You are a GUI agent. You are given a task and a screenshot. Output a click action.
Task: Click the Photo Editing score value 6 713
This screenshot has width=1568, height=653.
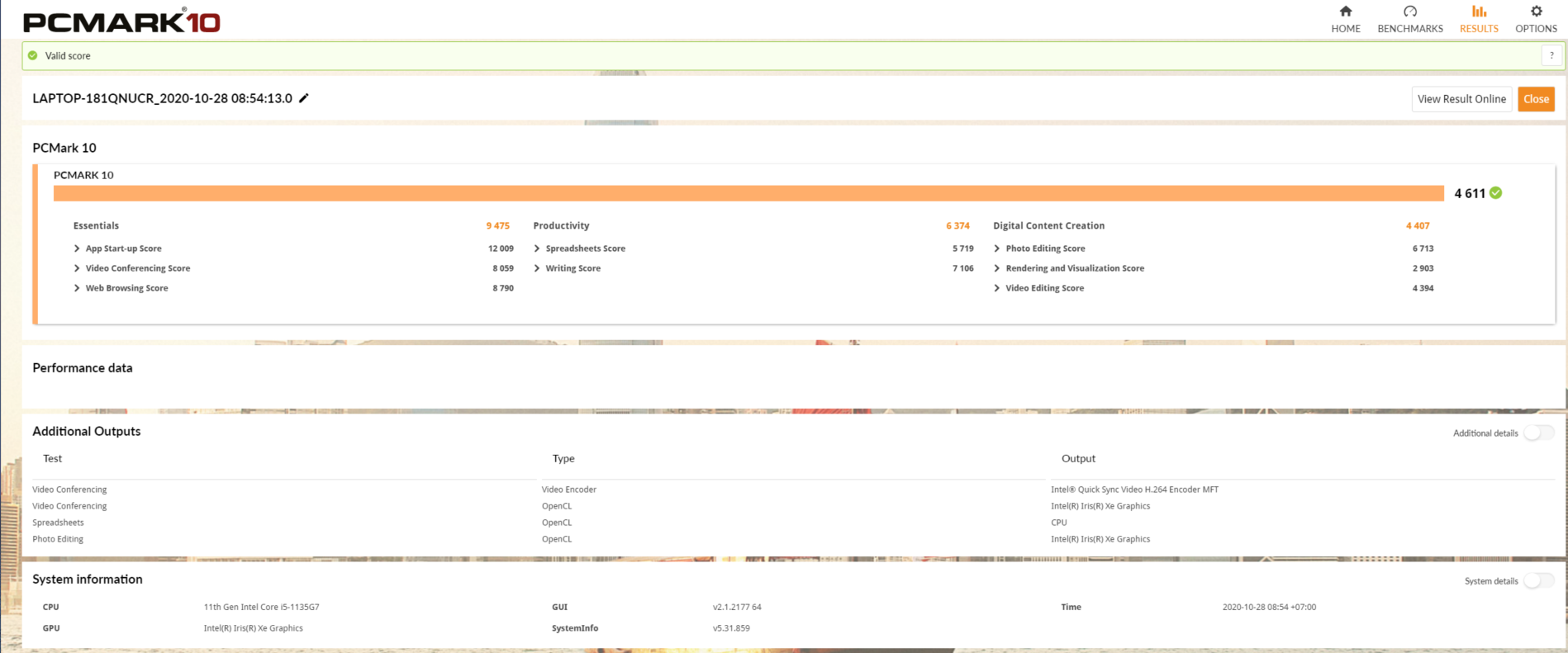pyautogui.click(x=1423, y=248)
